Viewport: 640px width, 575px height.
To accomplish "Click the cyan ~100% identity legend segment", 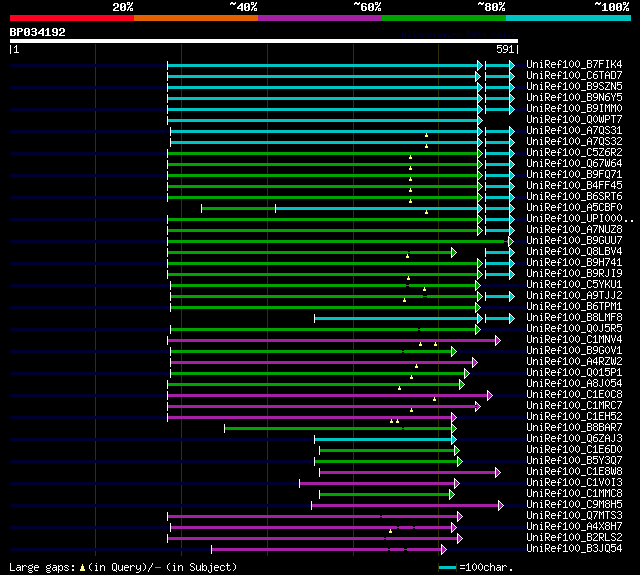I will click(568, 18).
